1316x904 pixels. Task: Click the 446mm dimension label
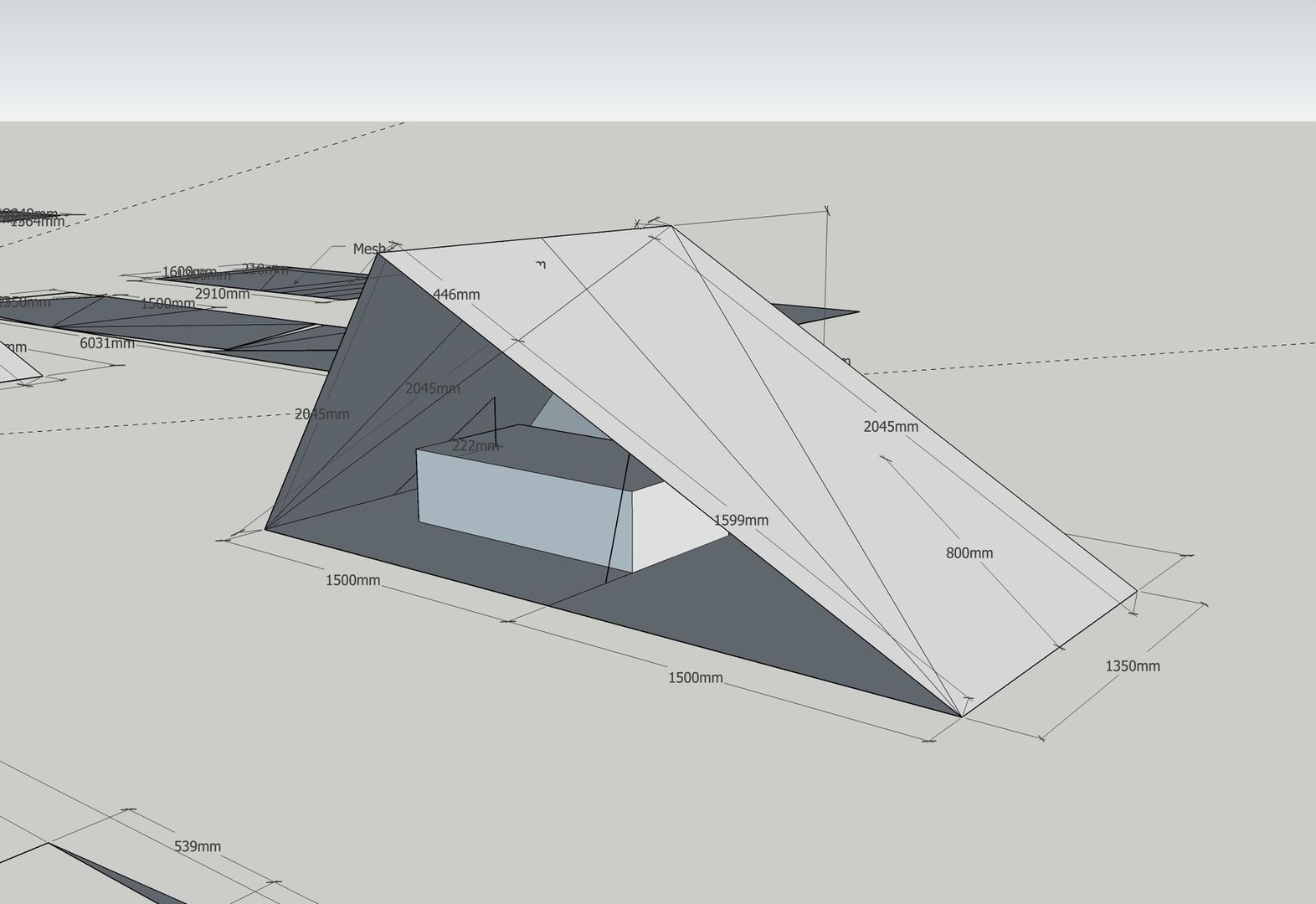456,295
